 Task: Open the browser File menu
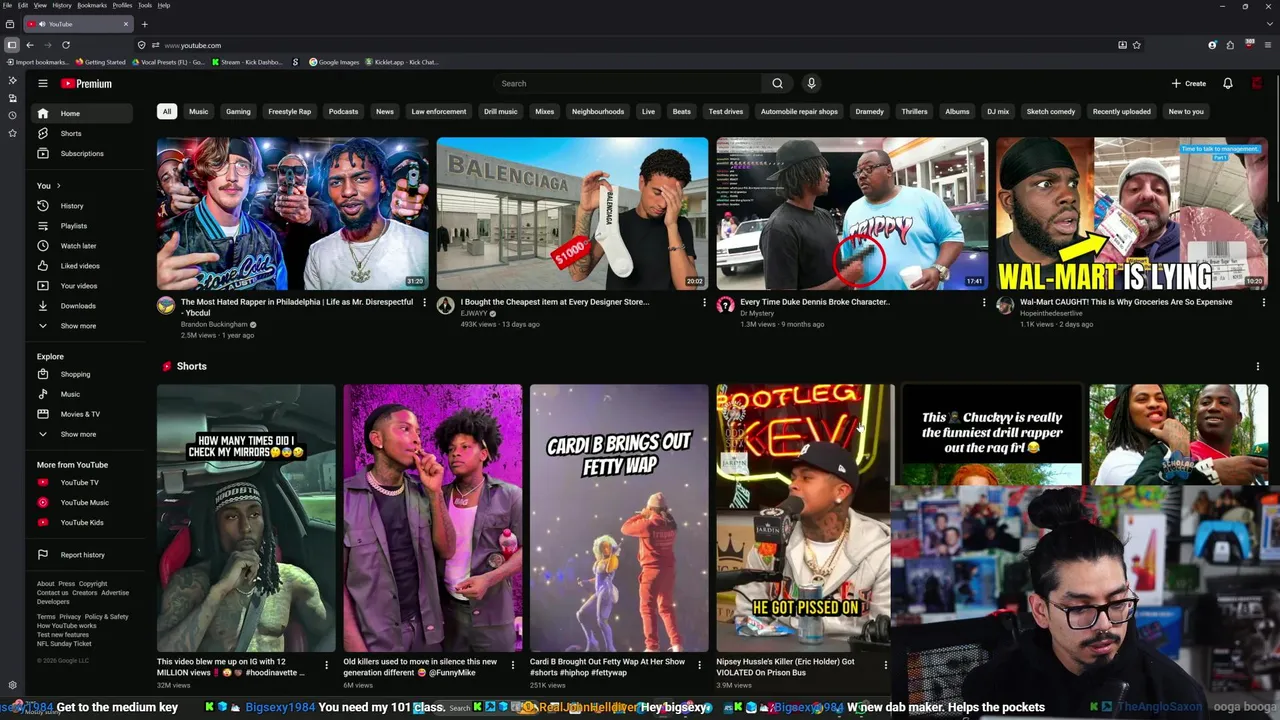pos(7,5)
